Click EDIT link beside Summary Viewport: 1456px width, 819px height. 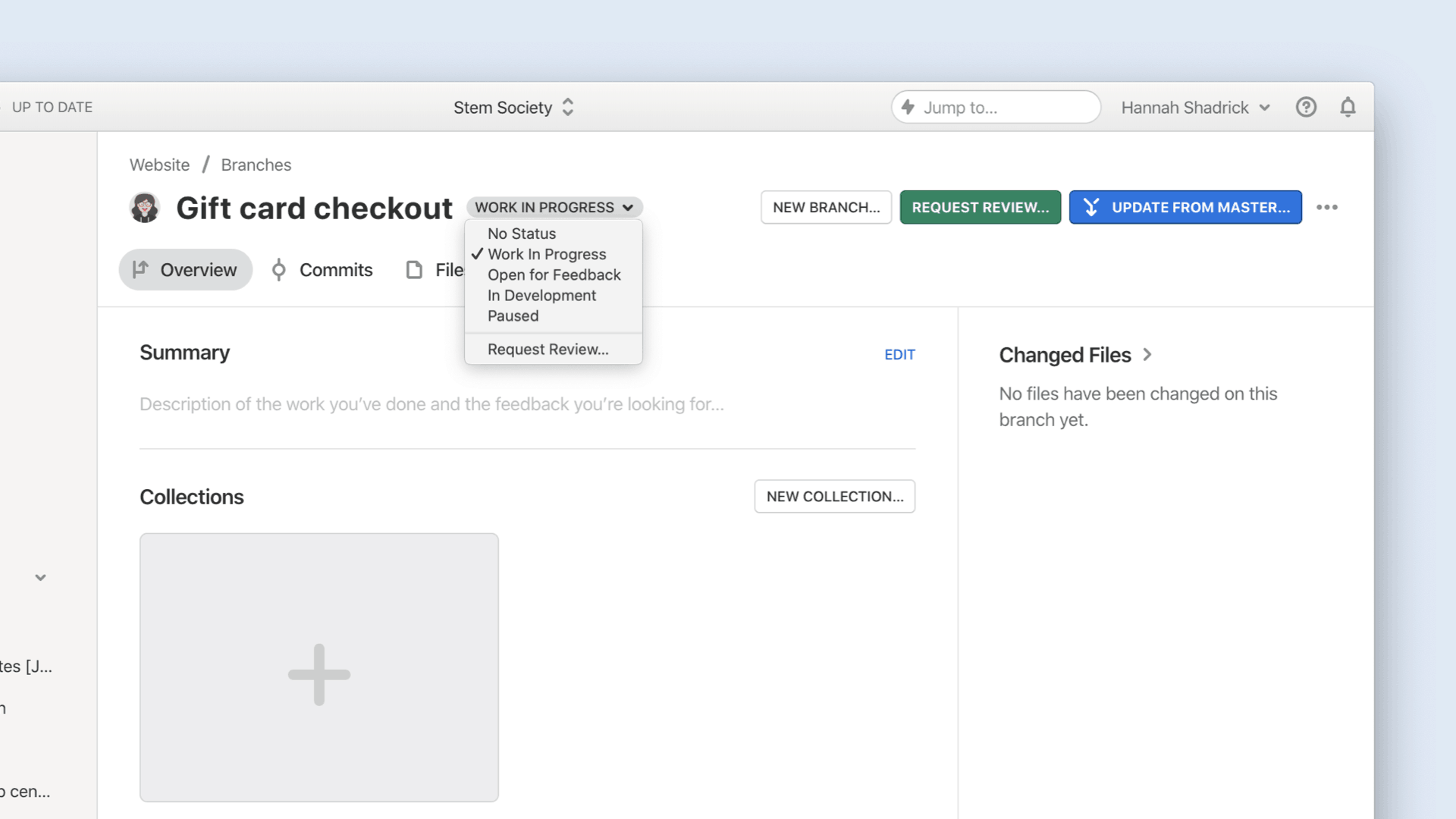point(899,354)
